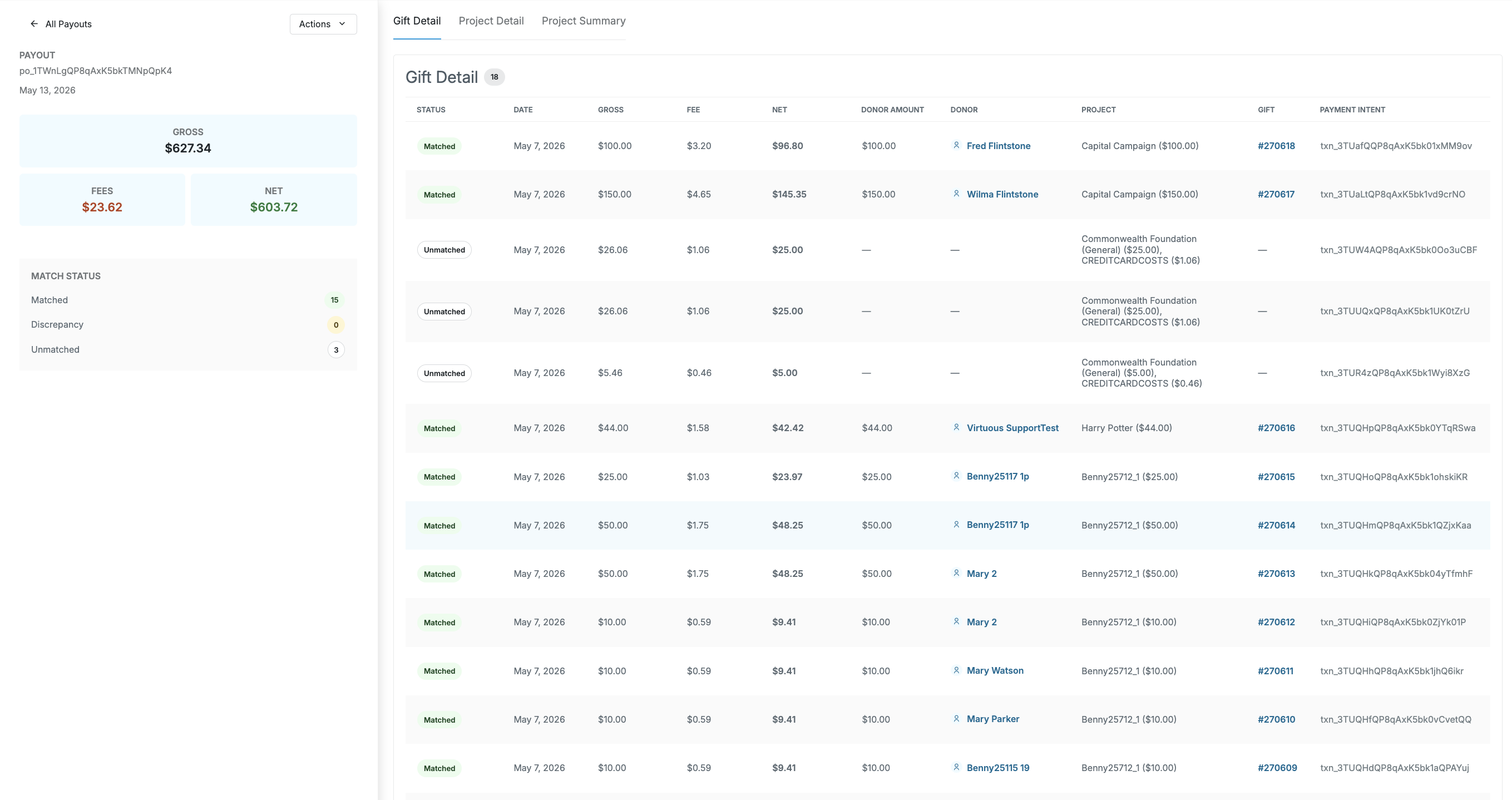Open donor Benny25115 19
Viewport: 1512px width, 800px height.
coord(998,768)
